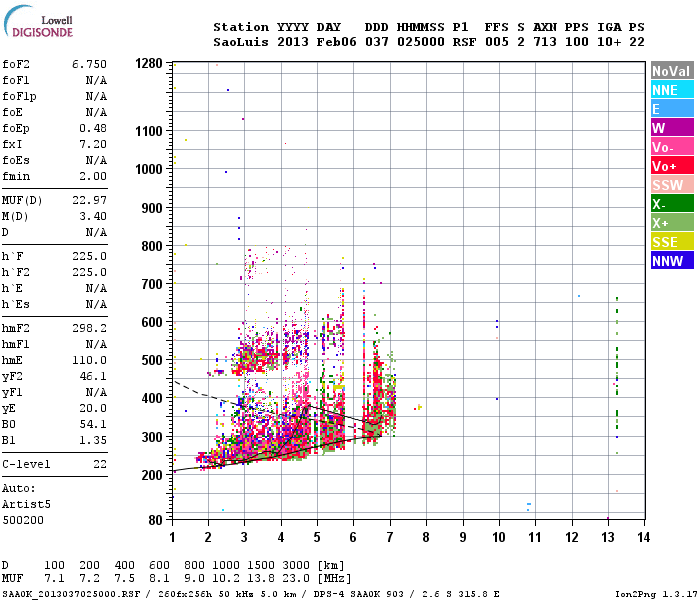Select the X- dark green legend swatch

click(672, 204)
